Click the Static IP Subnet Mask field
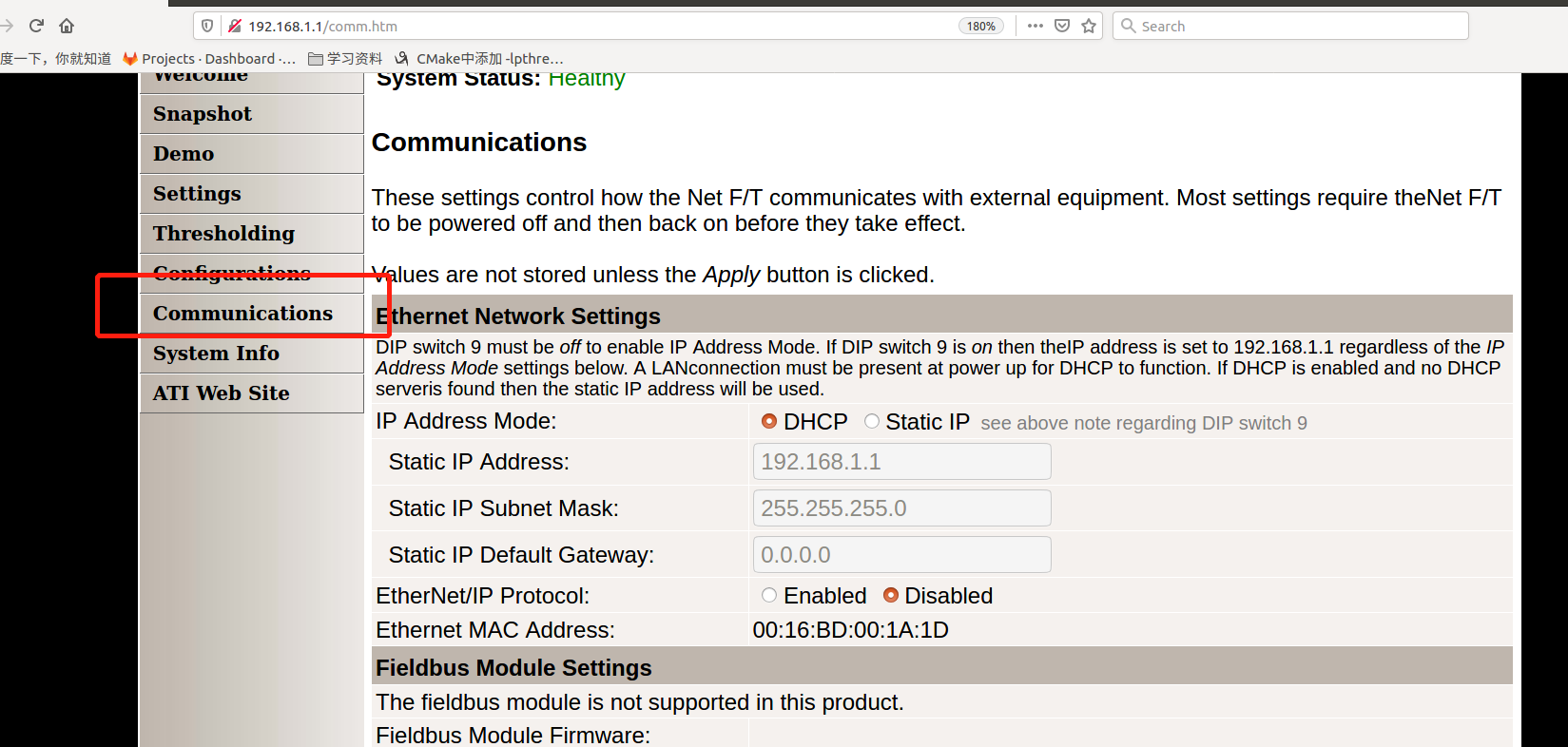Viewport: 1568px width, 747px height. pos(901,508)
